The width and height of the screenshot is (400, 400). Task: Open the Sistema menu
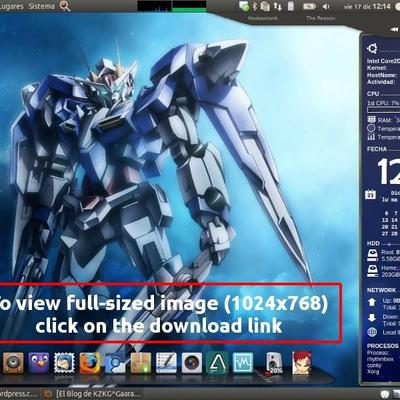[x=42, y=6]
